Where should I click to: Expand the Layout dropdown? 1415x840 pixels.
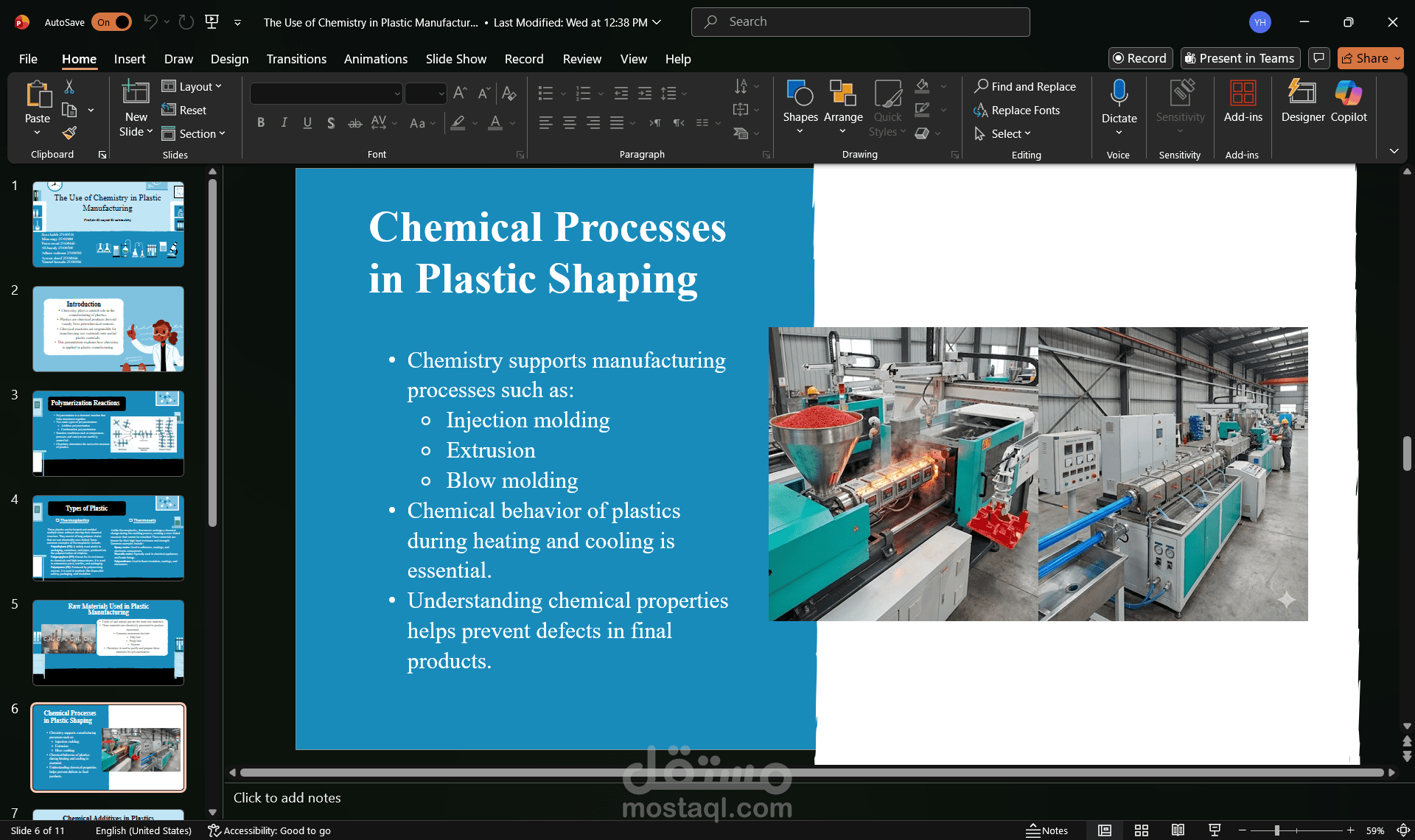pos(192,87)
